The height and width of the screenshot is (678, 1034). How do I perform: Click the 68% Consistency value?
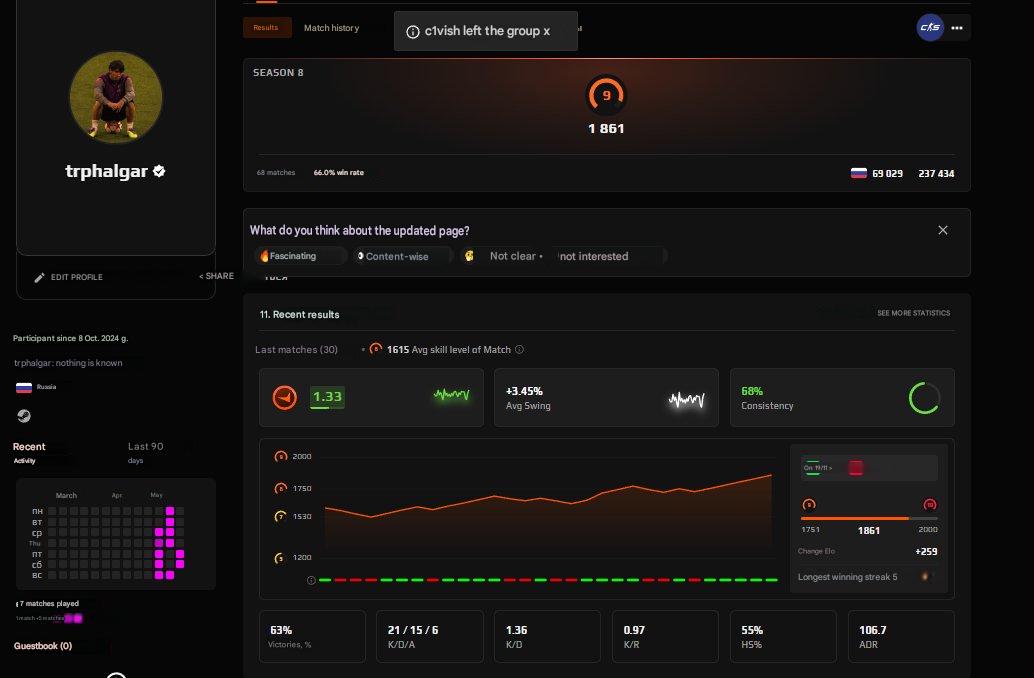752,391
